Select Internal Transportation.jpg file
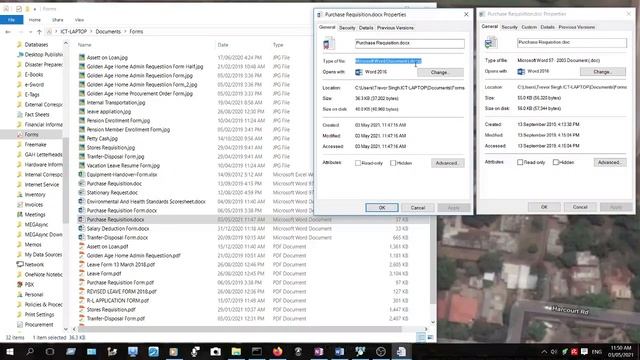Screen dimensions: 640x360 coord(116,102)
